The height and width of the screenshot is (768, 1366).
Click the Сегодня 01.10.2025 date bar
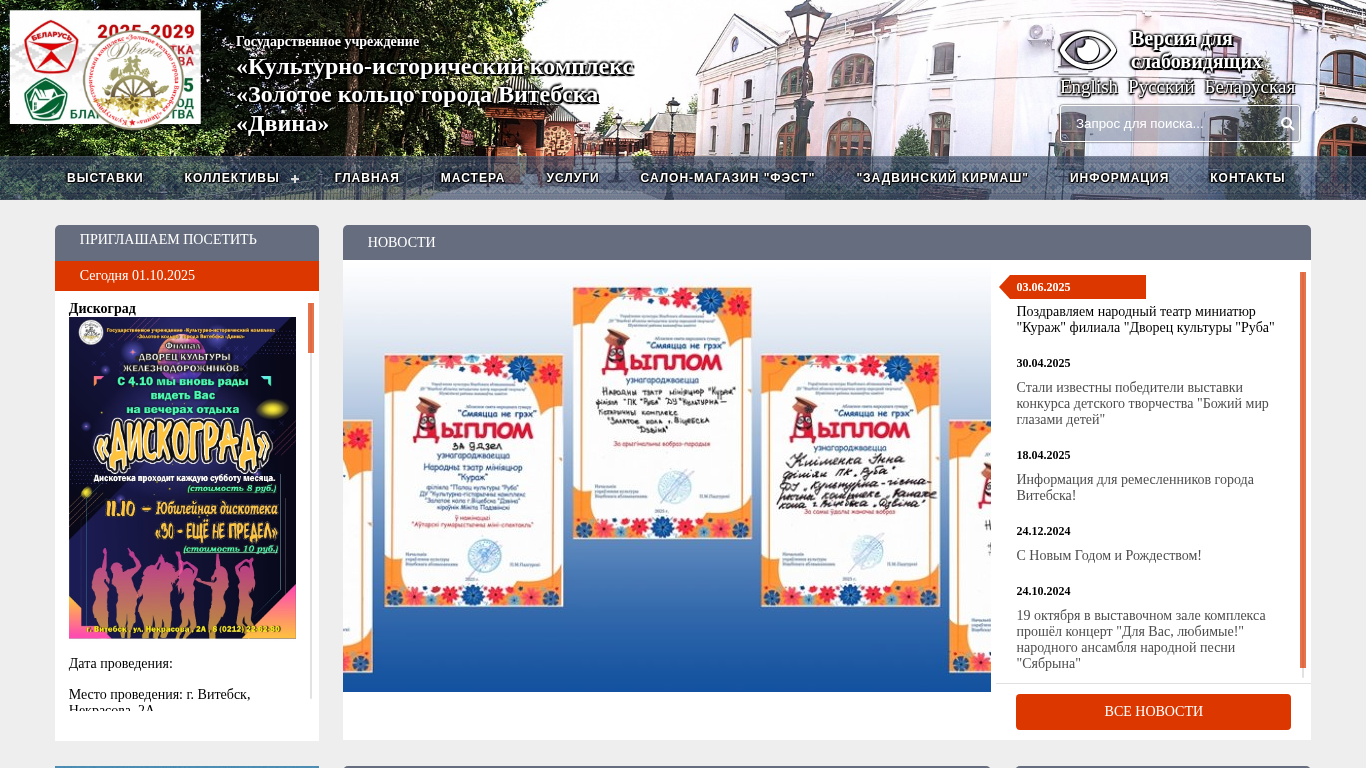coord(187,276)
